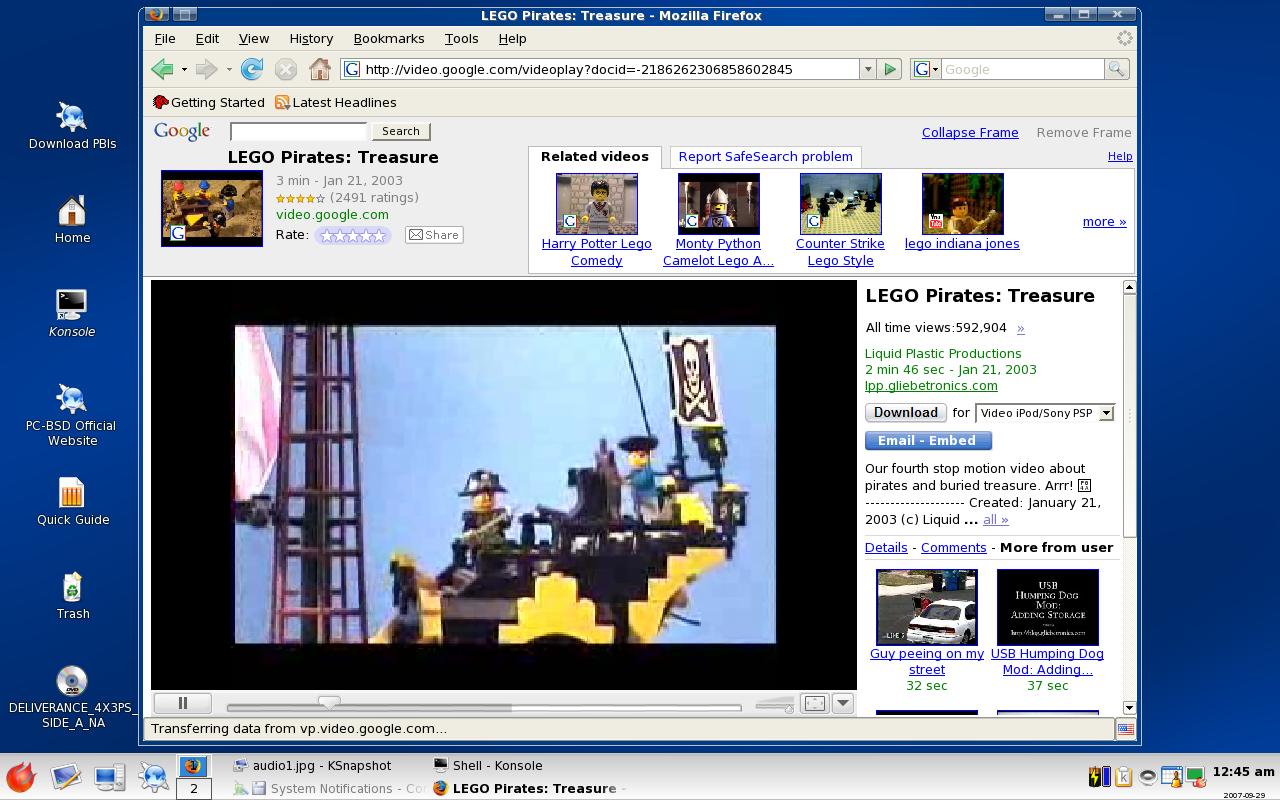The width and height of the screenshot is (1280, 800).
Task: Click the Collapse Frame link
Action: [x=970, y=132]
